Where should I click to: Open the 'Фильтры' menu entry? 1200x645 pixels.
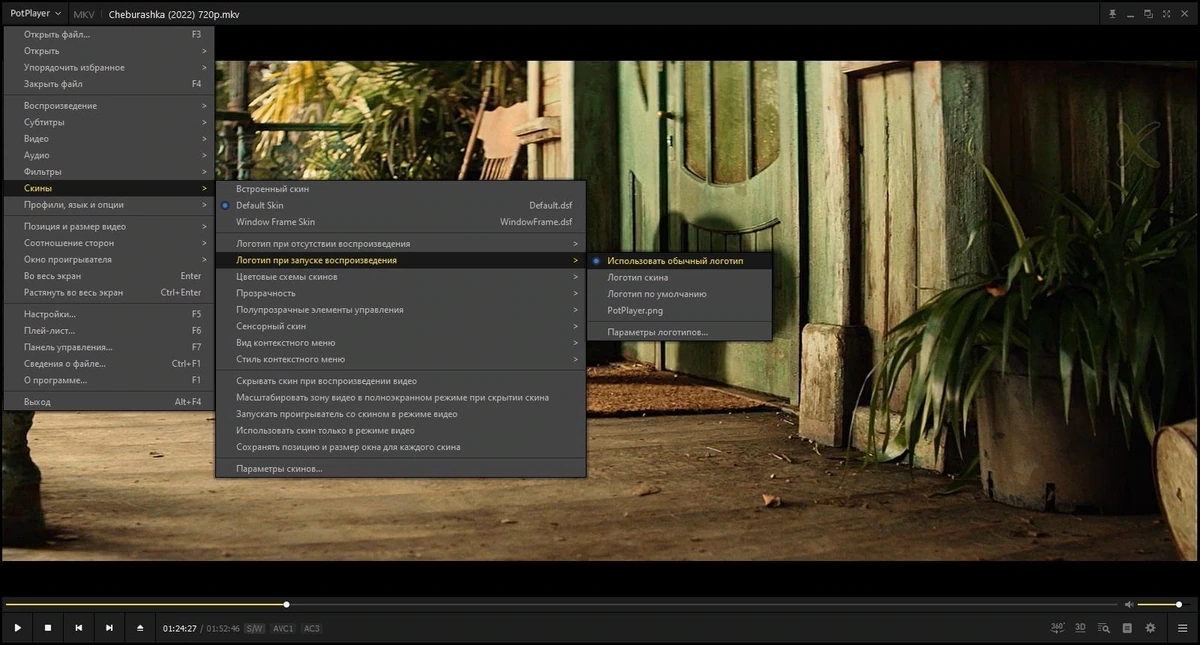click(x=108, y=172)
